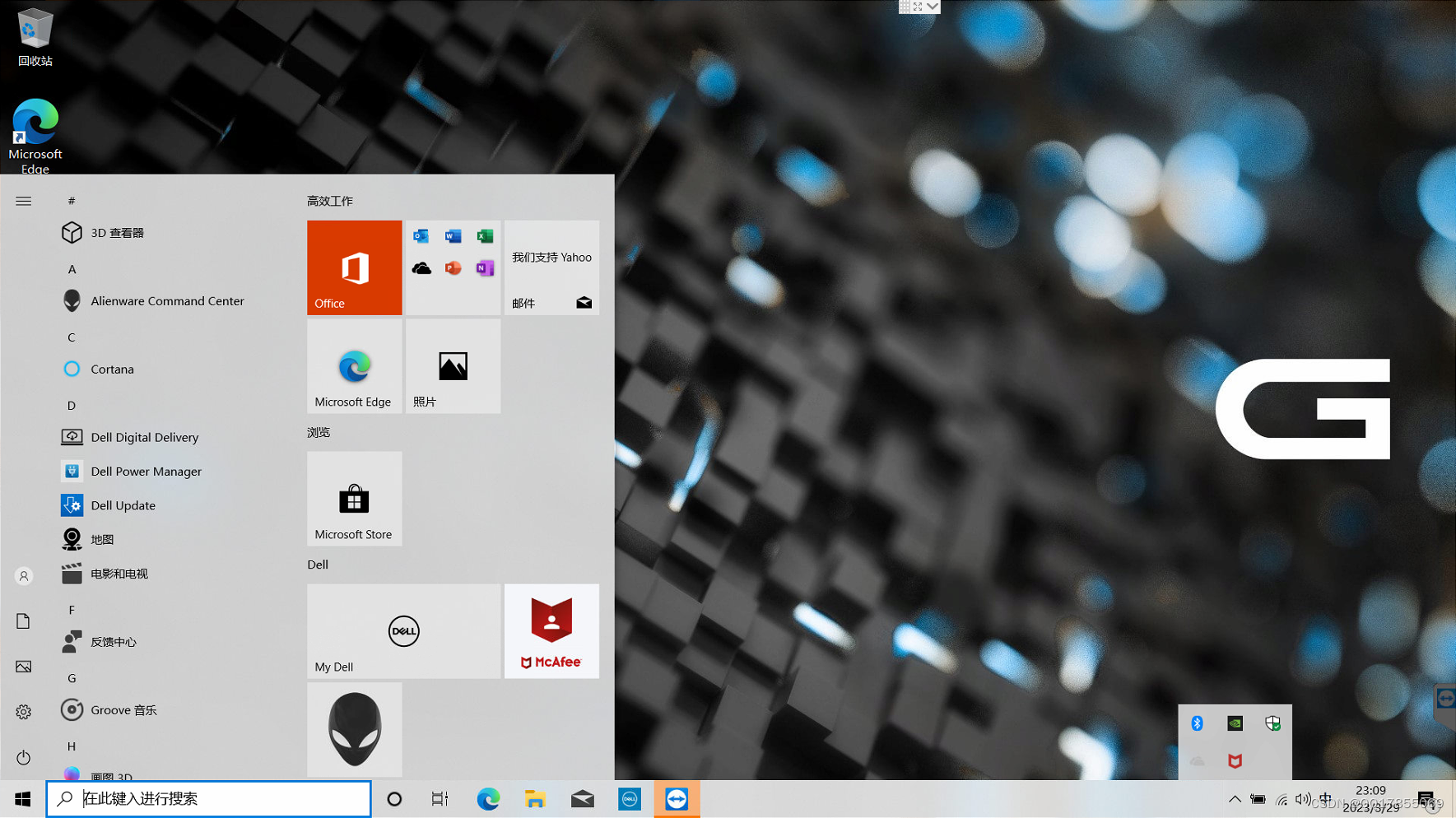Screen dimensions: 1456x818
Task: Click the taskbar search box
Action: (208, 798)
